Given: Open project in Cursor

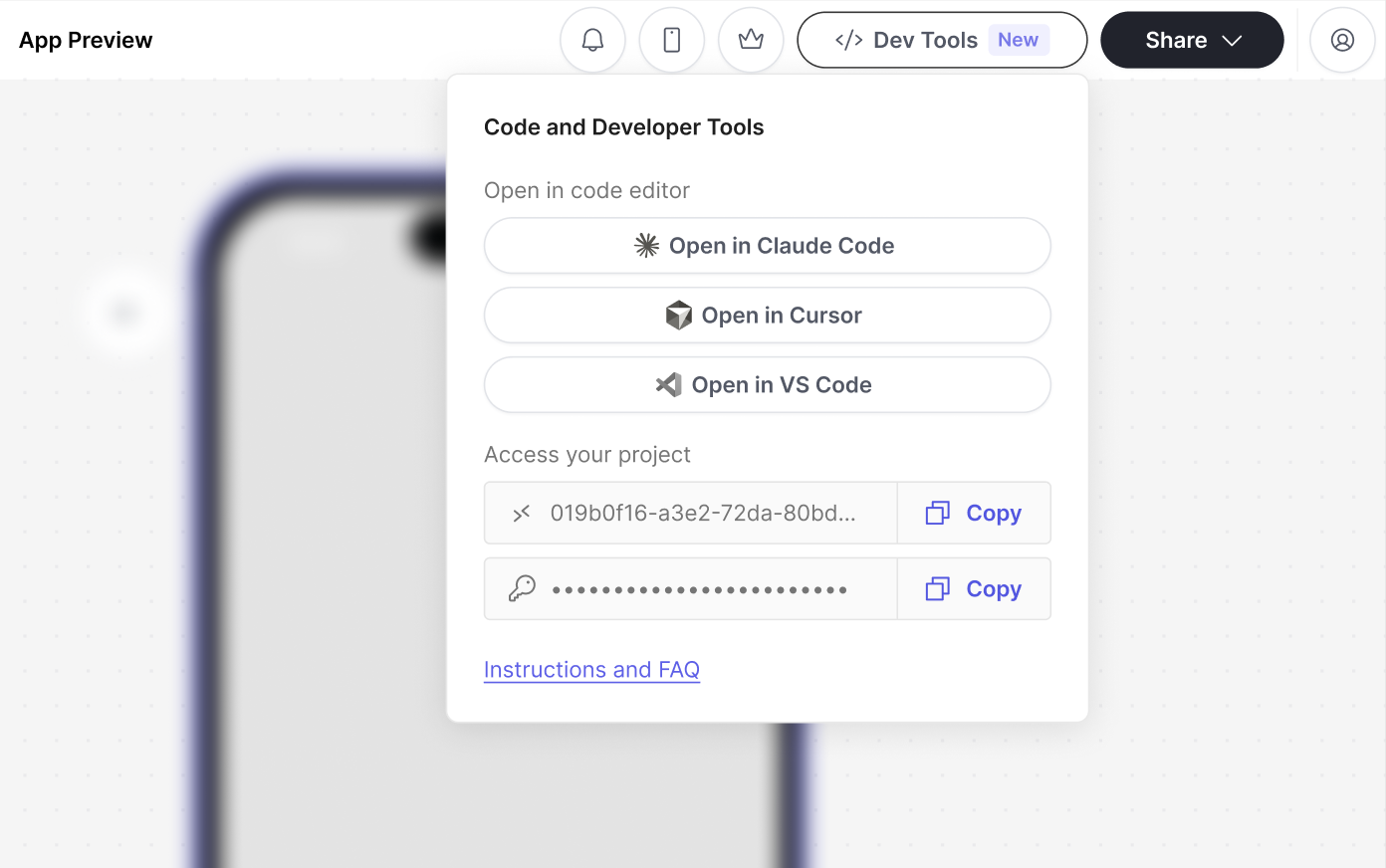Looking at the screenshot, I should click(x=767, y=315).
